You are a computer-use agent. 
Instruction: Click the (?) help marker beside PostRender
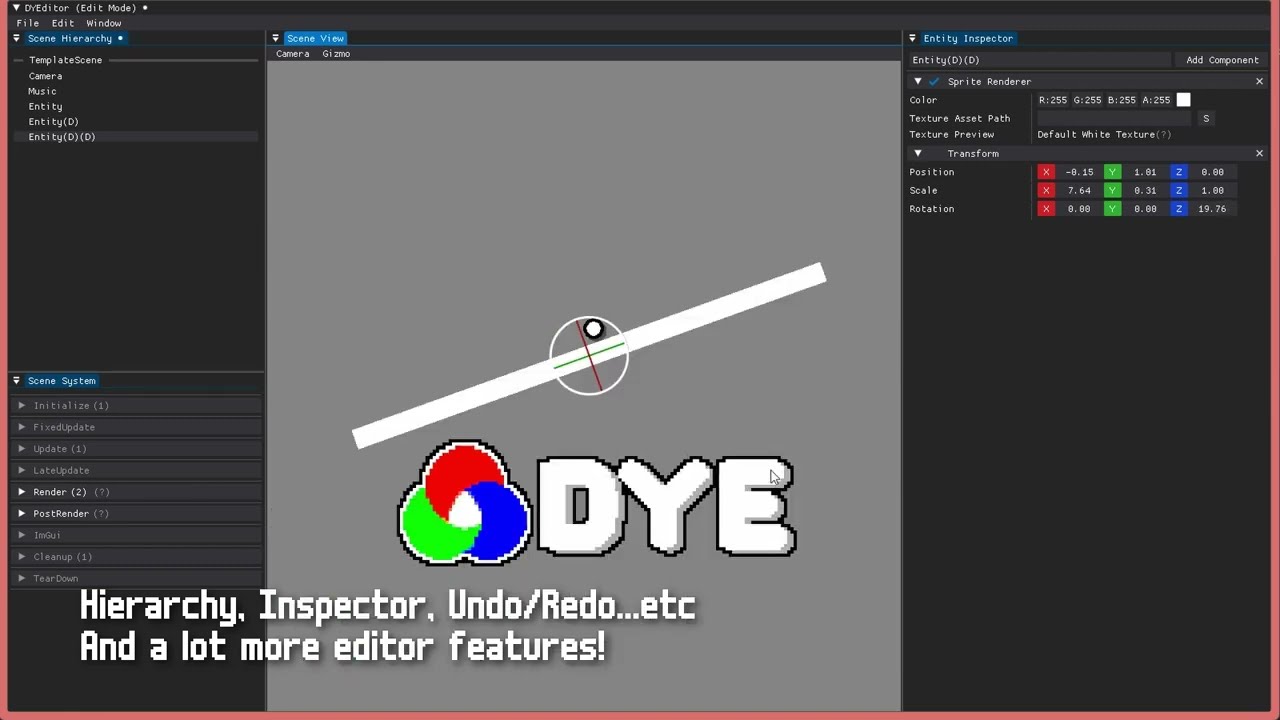coord(101,513)
